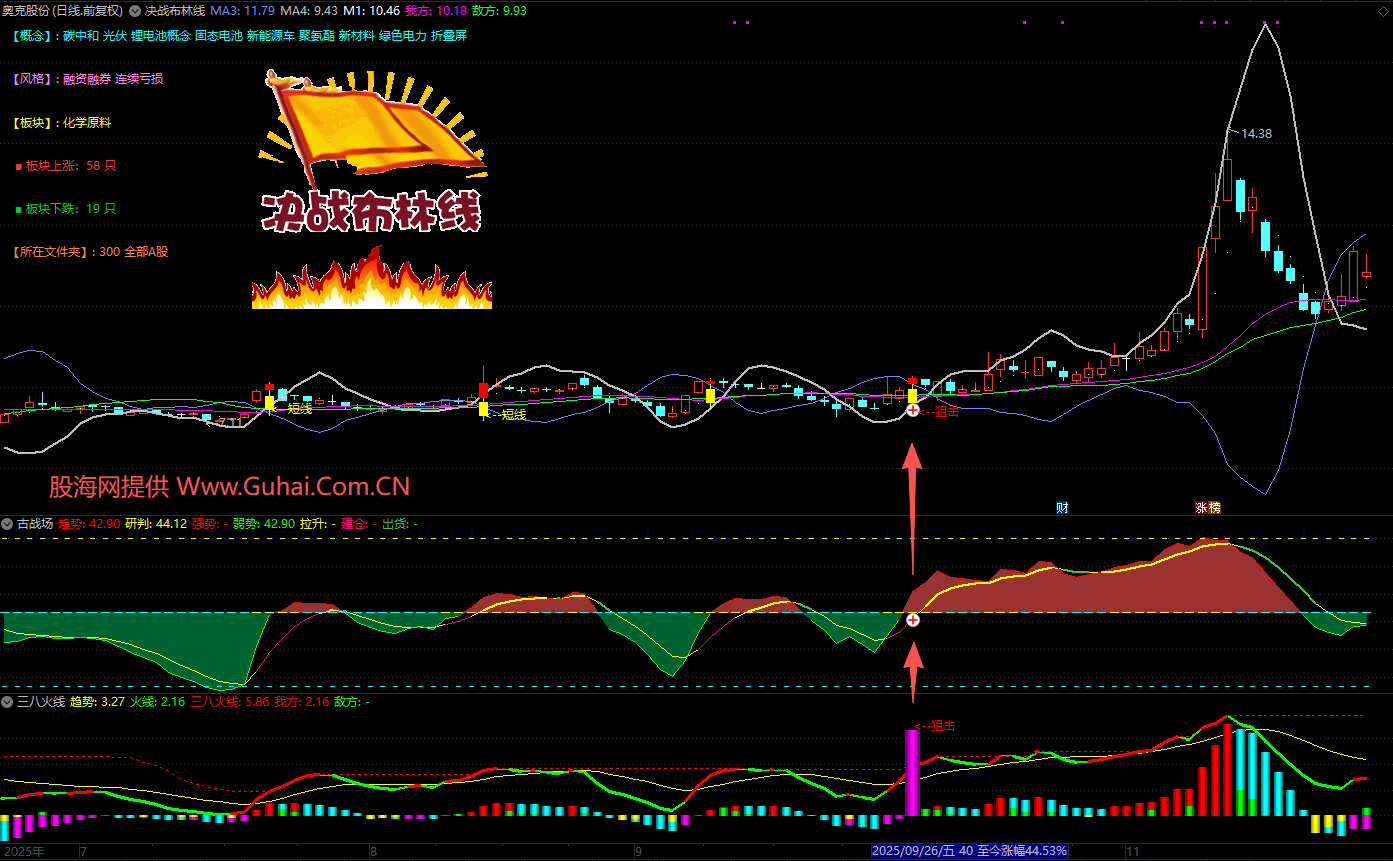Select the 化学原料 sector label
This screenshot has height=861, width=1393.
point(87,123)
